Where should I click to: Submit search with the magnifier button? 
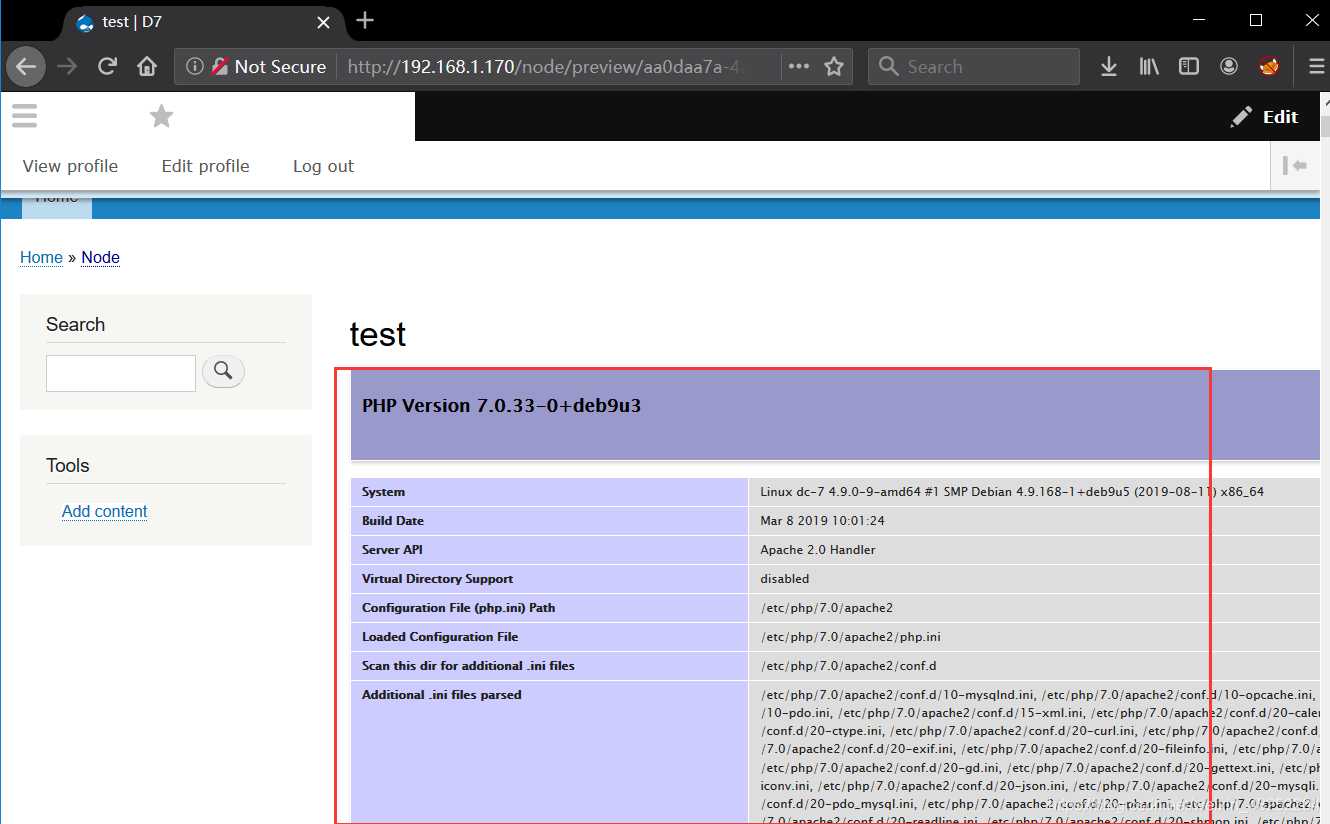[x=223, y=372]
